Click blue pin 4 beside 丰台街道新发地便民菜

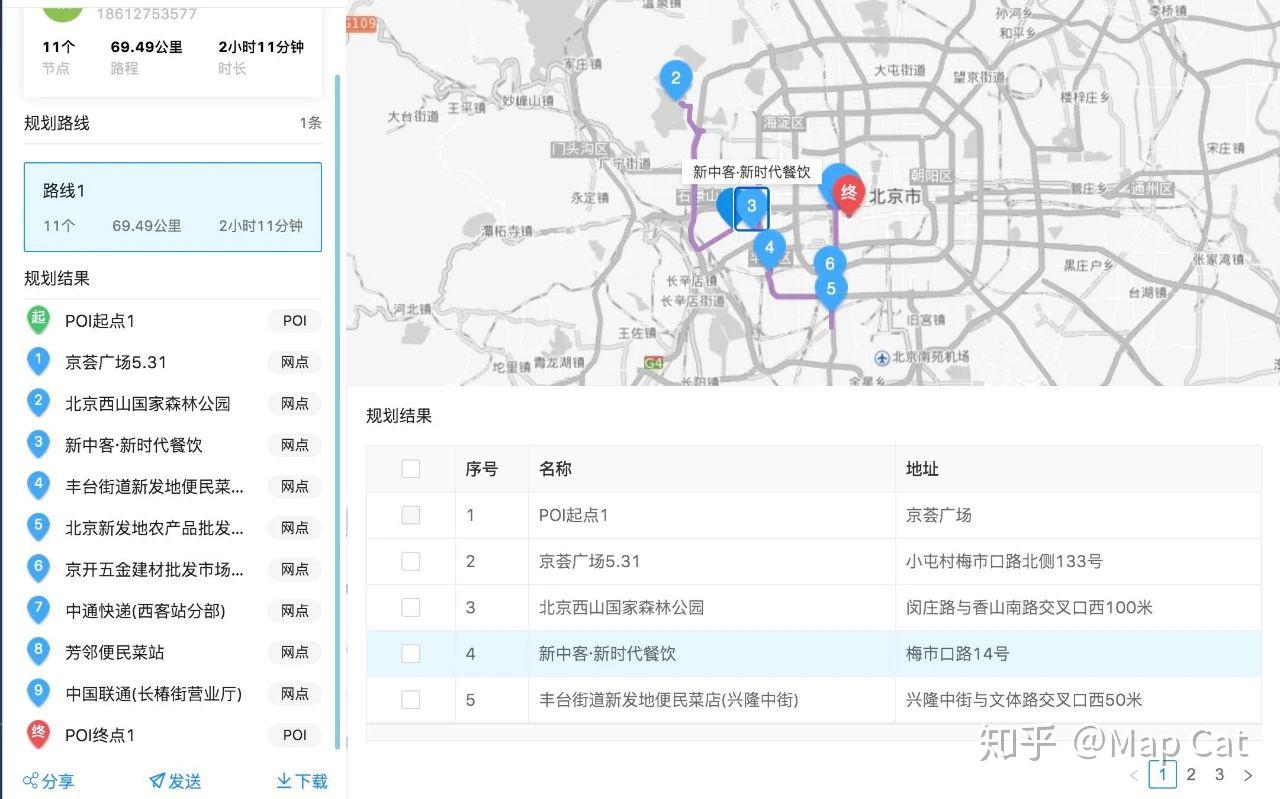tap(38, 486)
